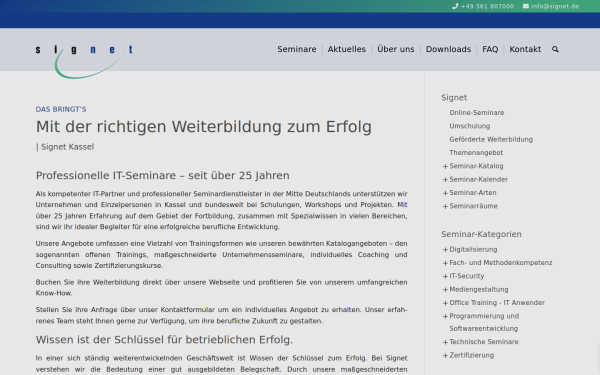This screenshot has width=600, height=375.
Task: Click the Seminar-Kategorien sidebar heading
Action: coord(481,234)
